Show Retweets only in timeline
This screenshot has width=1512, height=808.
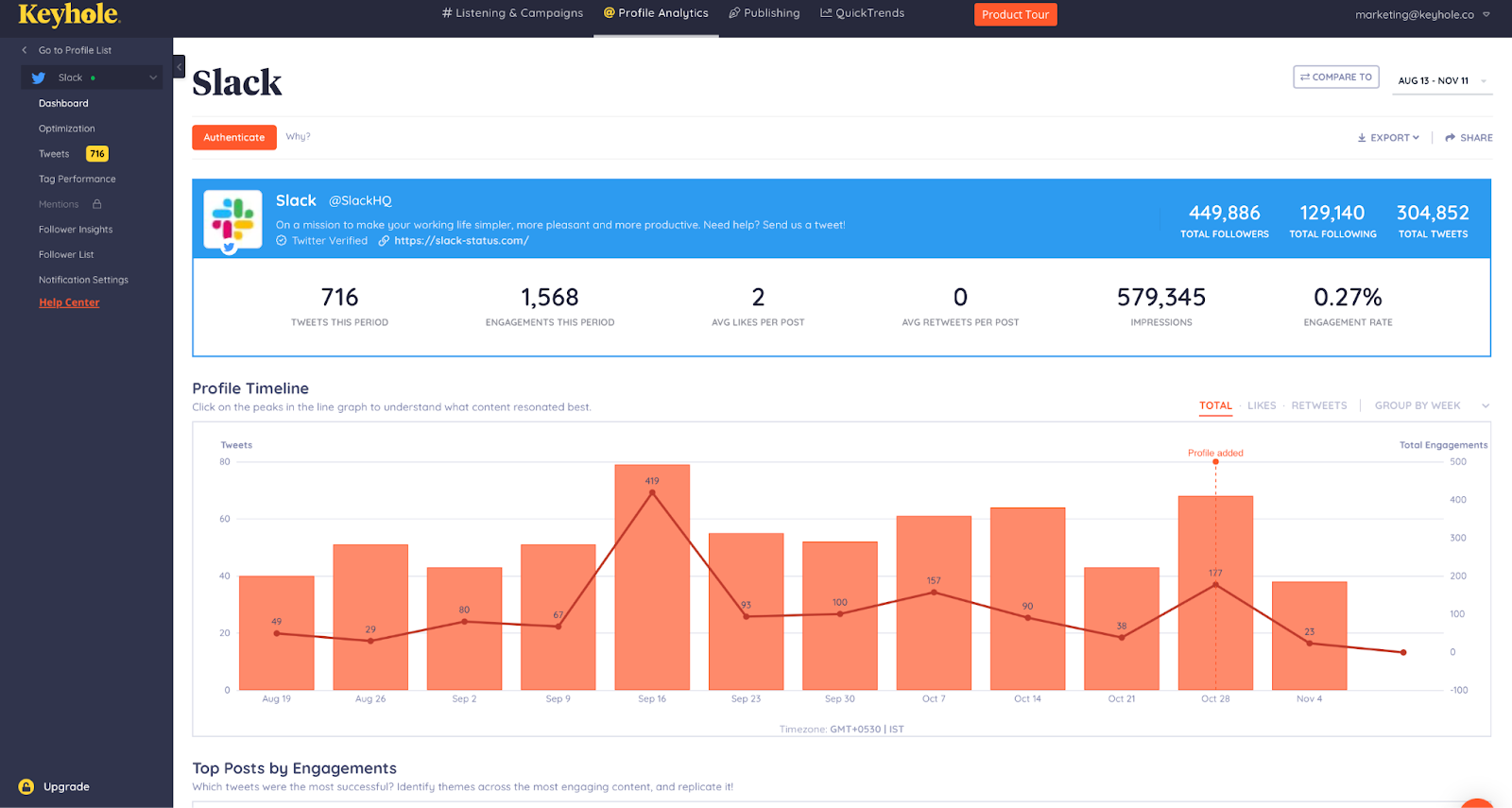coord(1319,405)
